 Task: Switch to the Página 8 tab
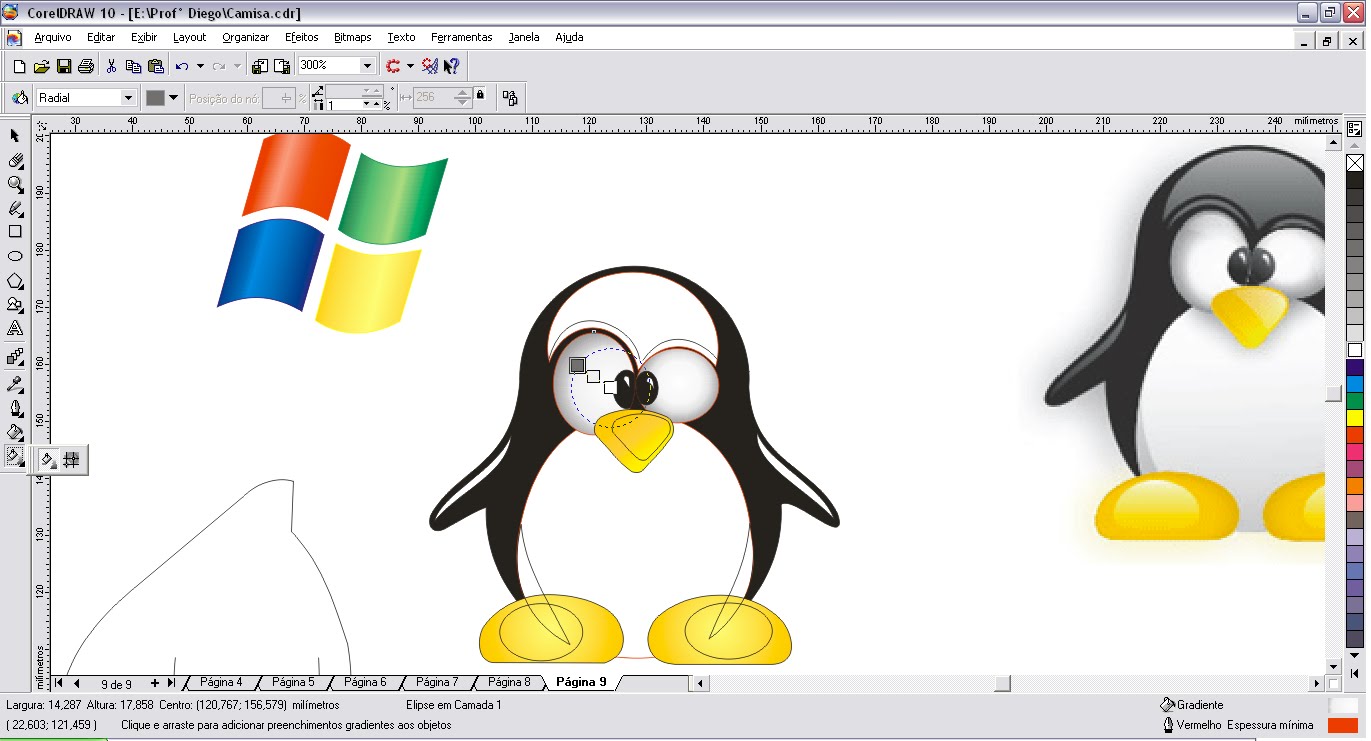click(509, 682)
